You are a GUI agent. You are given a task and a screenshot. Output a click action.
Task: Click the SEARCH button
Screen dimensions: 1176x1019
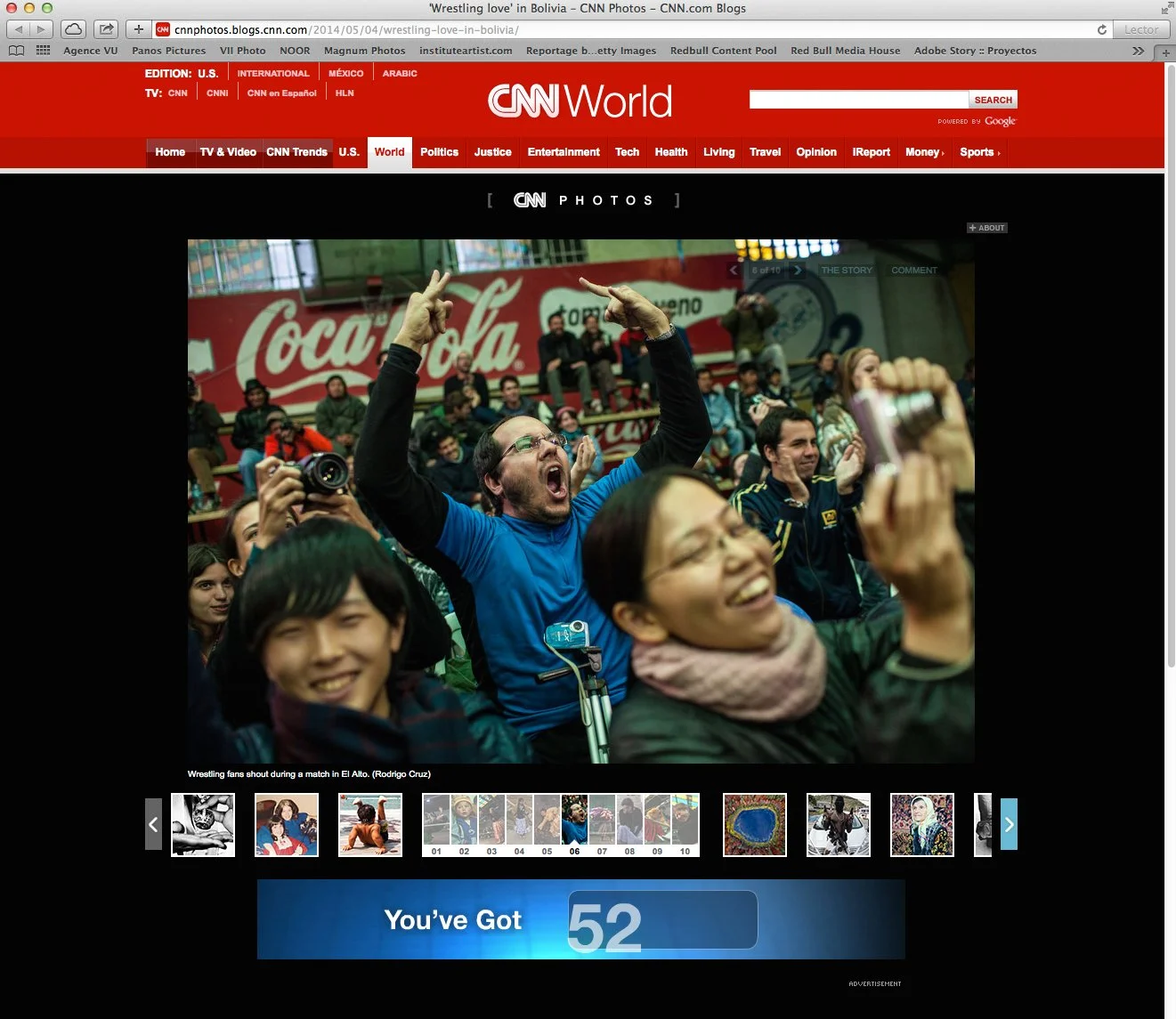pos(992,99)
